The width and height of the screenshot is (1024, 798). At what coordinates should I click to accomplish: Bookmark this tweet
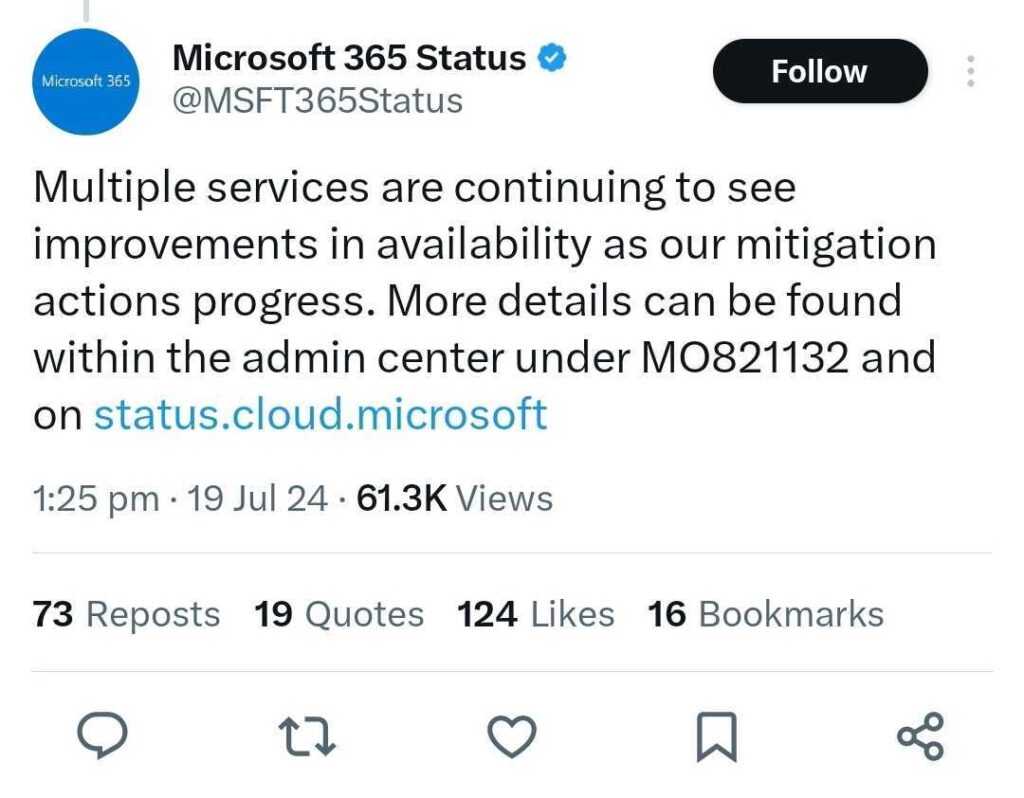716,737
